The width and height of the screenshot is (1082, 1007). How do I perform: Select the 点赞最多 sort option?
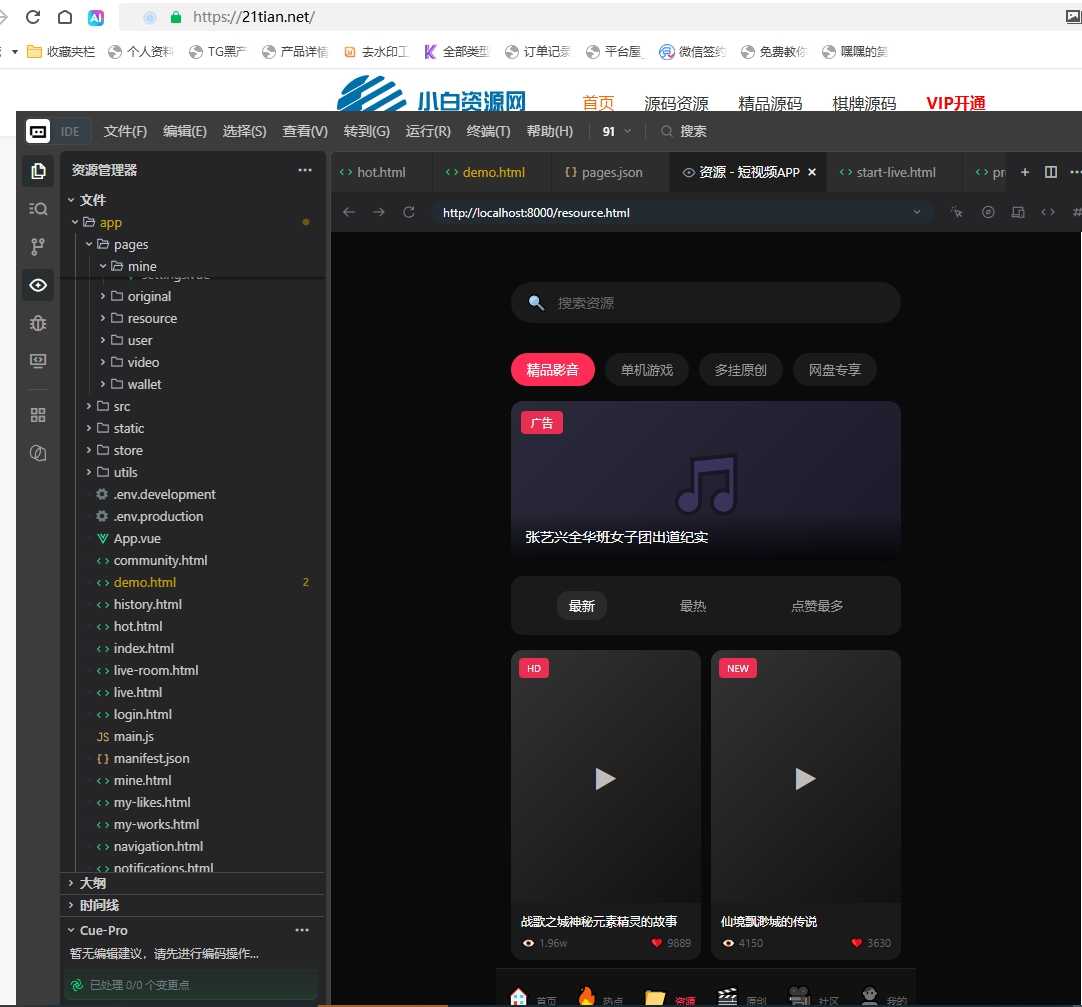coord(817,606)
